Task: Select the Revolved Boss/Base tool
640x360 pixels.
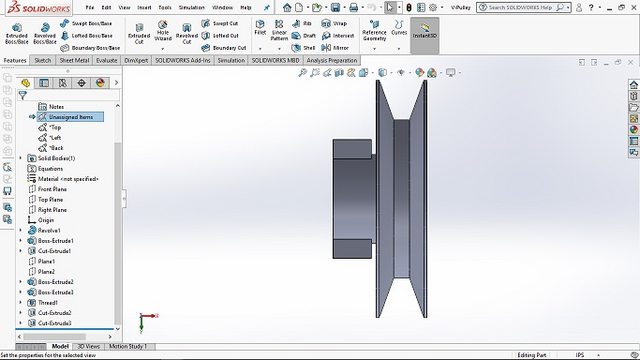Action: point(44,33)
